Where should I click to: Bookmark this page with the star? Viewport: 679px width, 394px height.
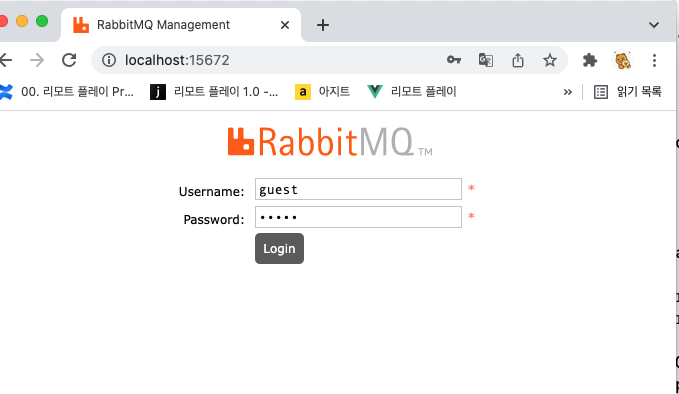tap(550, 60)
